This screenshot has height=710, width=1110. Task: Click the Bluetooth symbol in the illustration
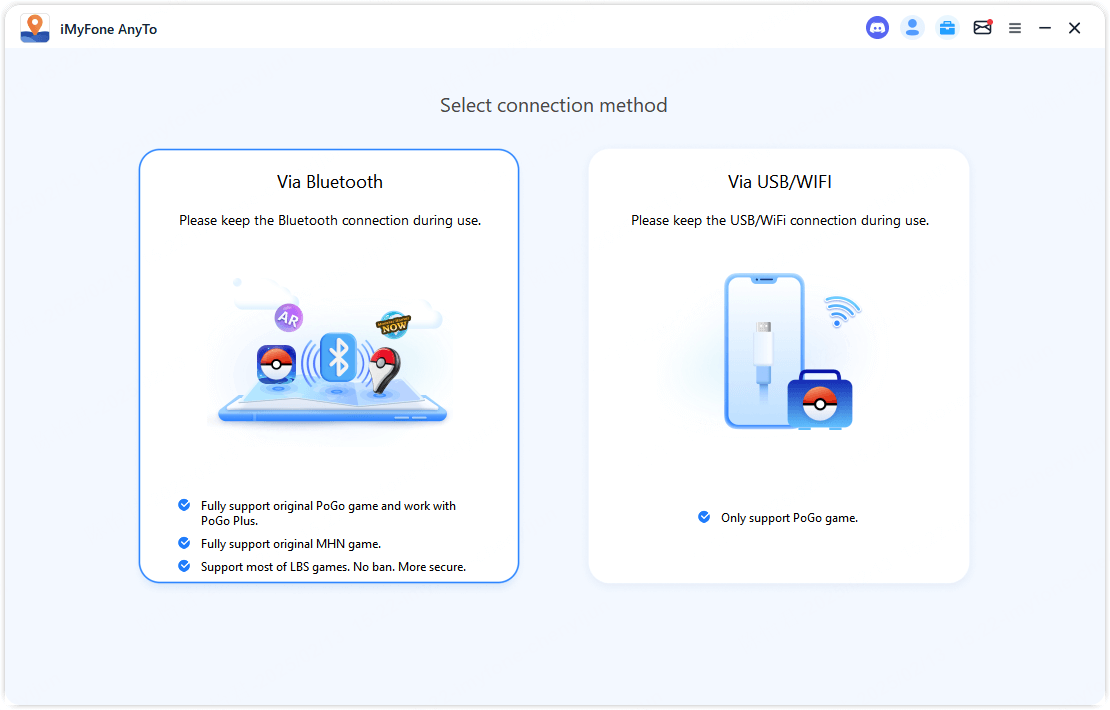[x=339, y=357]
